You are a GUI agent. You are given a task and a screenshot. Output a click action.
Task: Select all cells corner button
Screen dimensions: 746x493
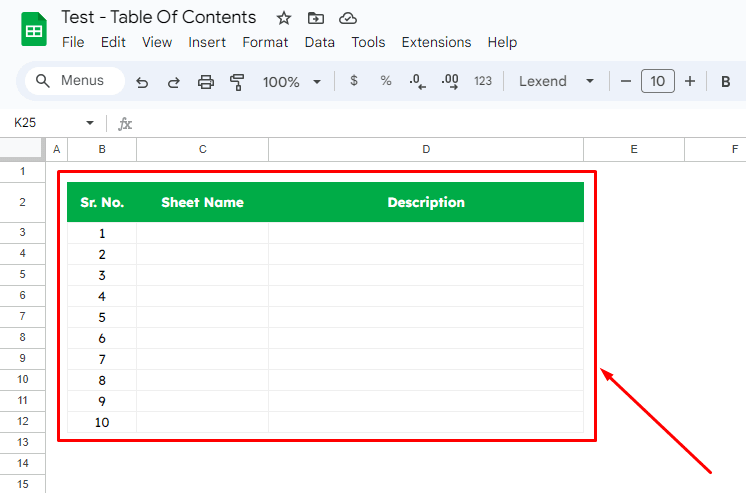[22, 149]
